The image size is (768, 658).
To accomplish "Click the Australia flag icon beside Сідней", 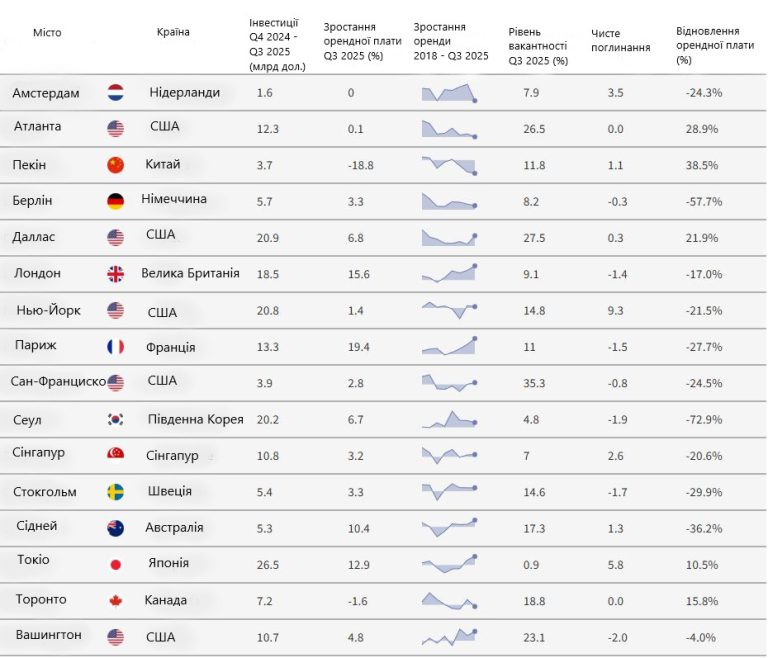I will [115, 528].
